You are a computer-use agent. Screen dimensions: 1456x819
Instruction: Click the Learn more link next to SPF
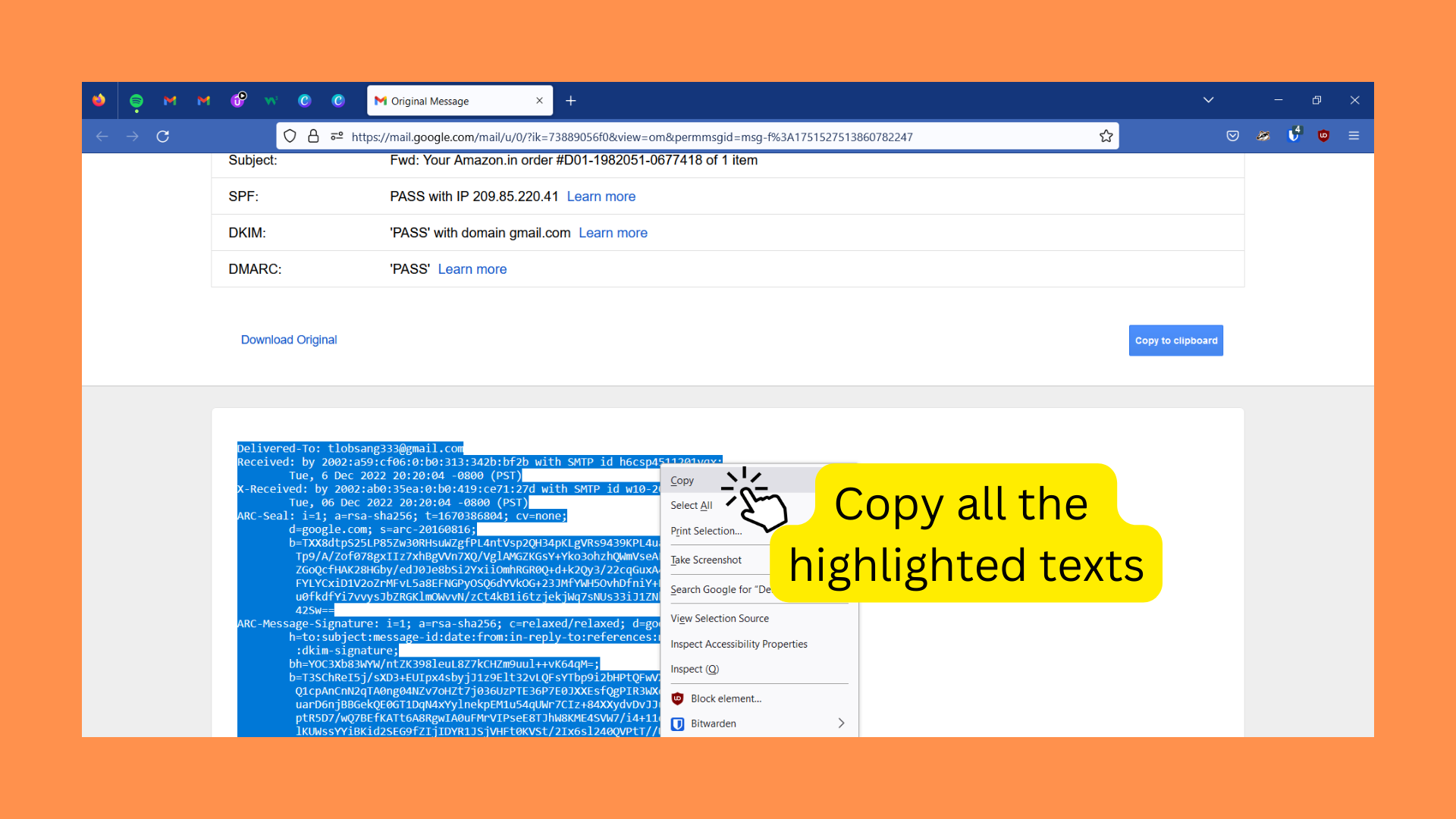coord(601,197)
